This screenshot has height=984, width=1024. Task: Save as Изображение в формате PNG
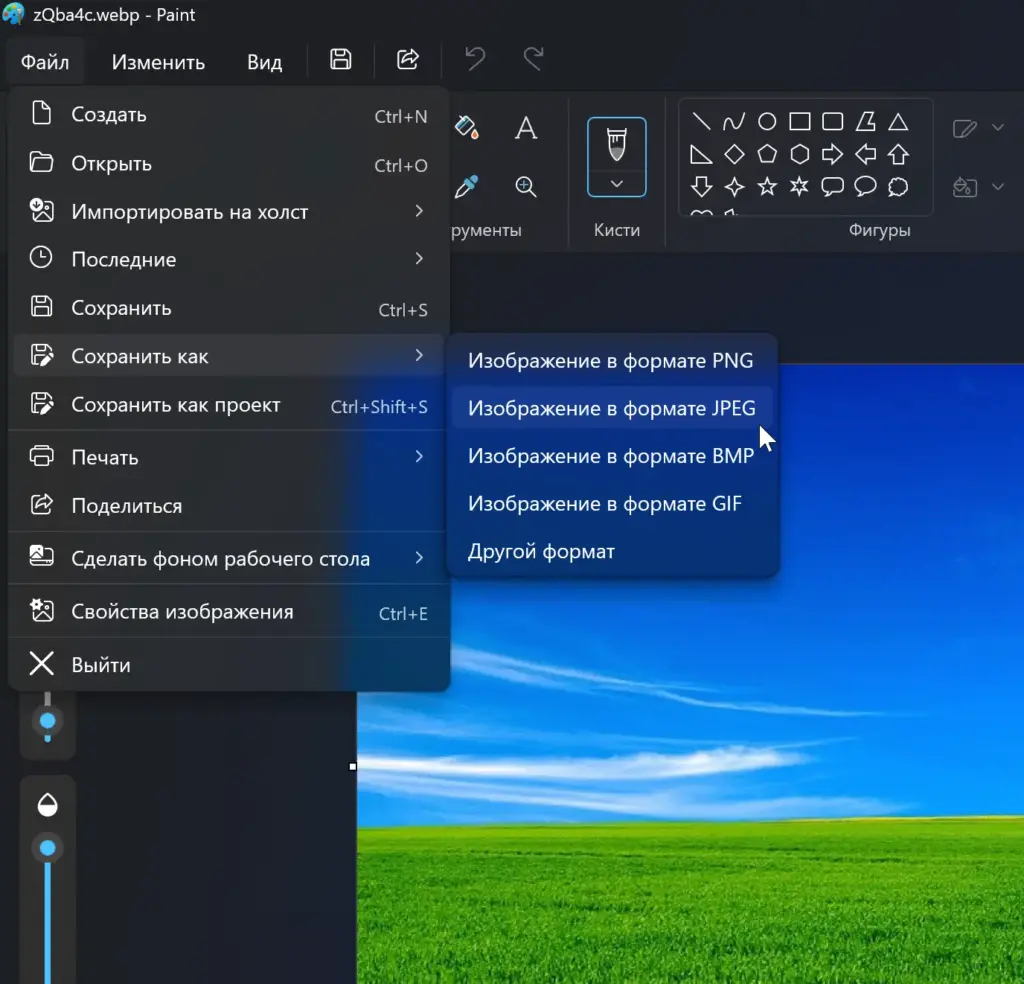click(613, 360)
